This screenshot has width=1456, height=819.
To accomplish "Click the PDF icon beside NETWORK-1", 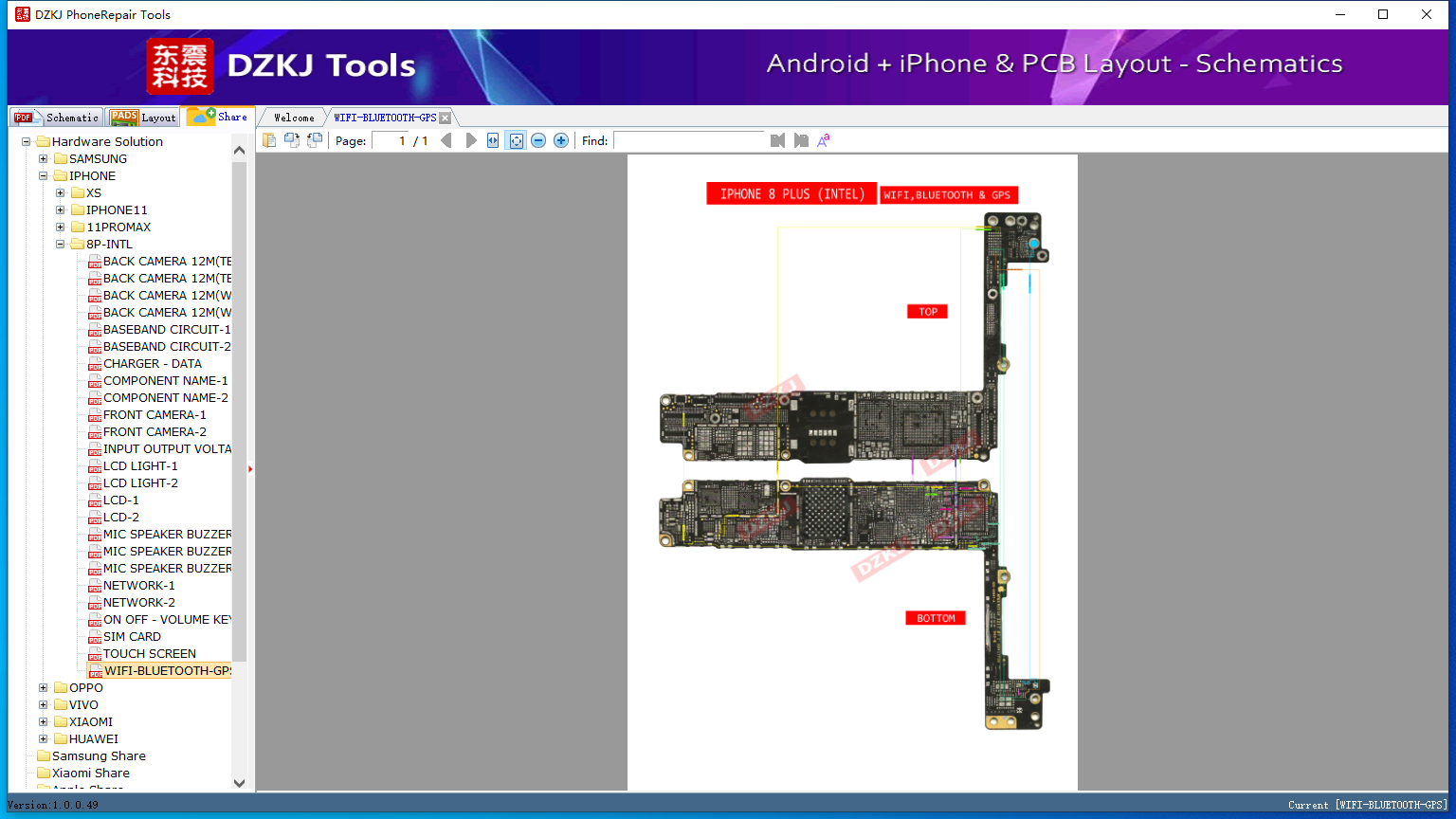I will [x=95, y=586].
